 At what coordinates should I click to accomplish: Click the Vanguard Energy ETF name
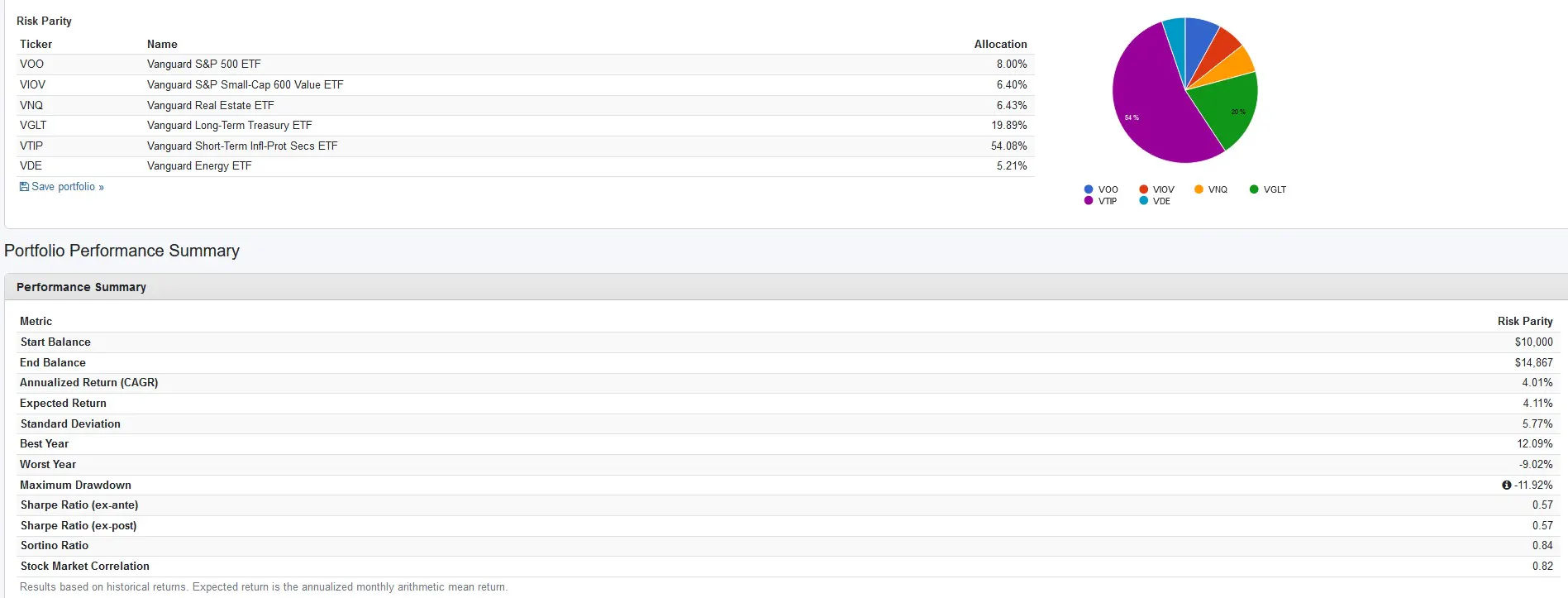point(199,166)
